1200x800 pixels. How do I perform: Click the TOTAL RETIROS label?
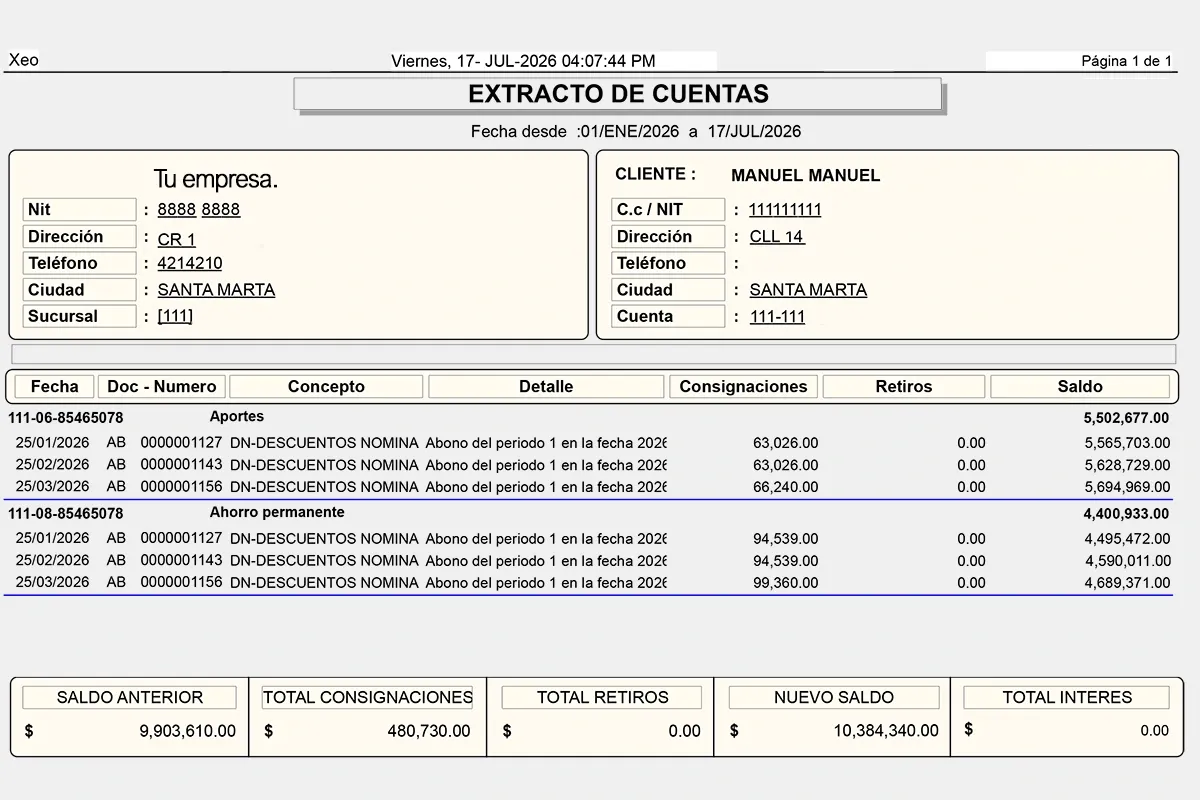[603, 698]
